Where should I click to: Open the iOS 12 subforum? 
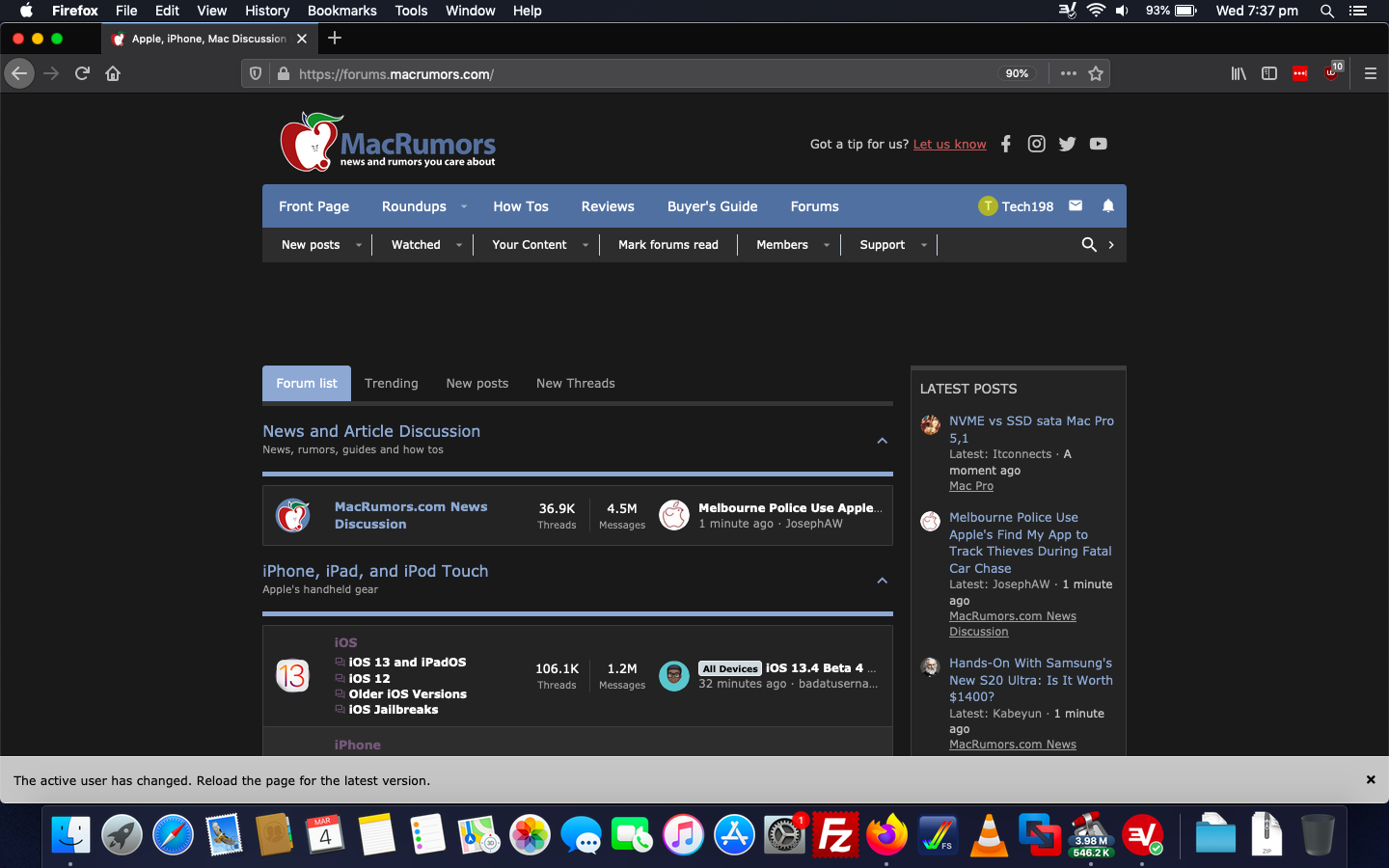(x=369, y=679)
